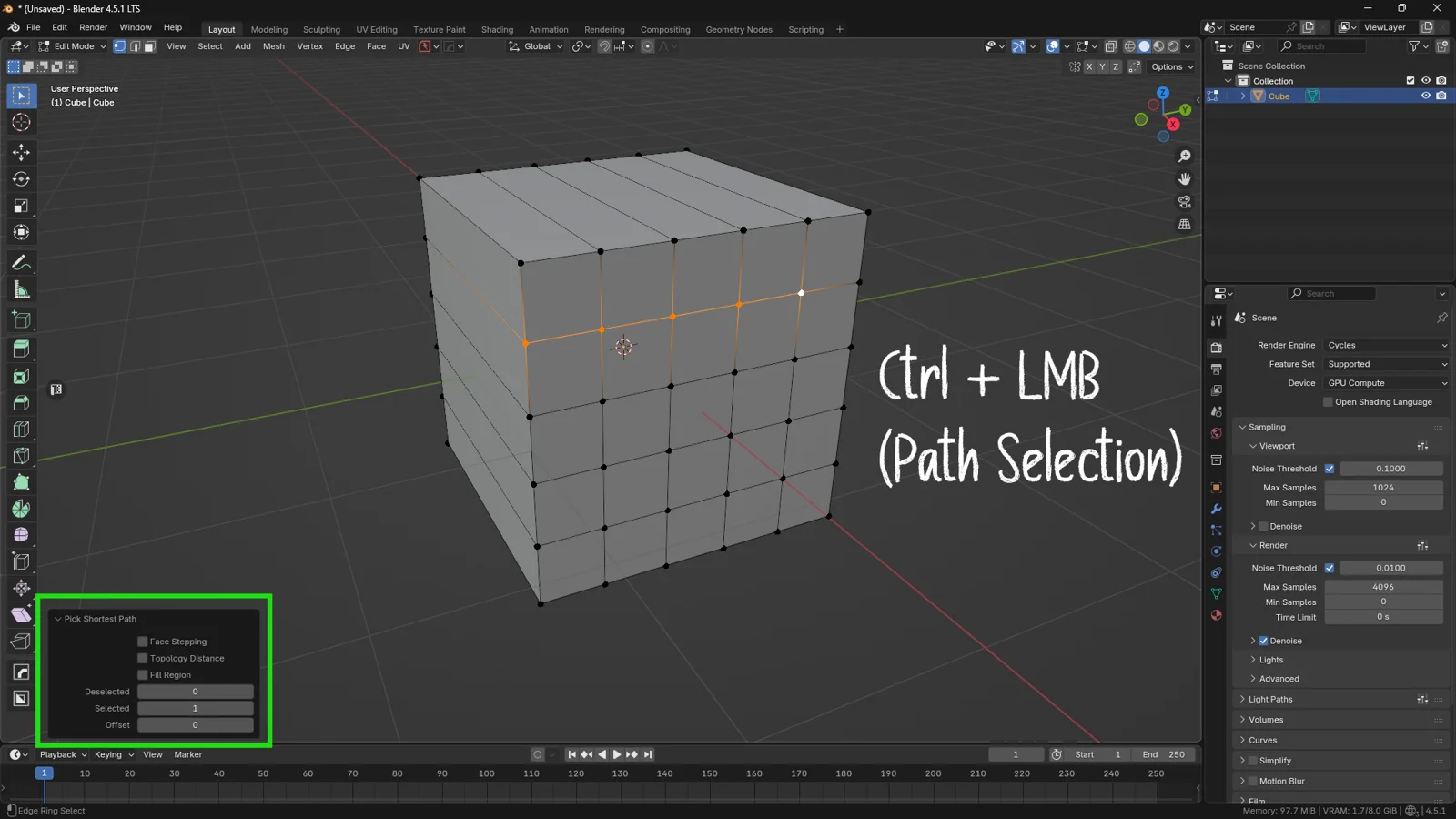Switch to the Geometry Nodes workspace tab
Viewport: 1456px width, 819px height.
739,29
